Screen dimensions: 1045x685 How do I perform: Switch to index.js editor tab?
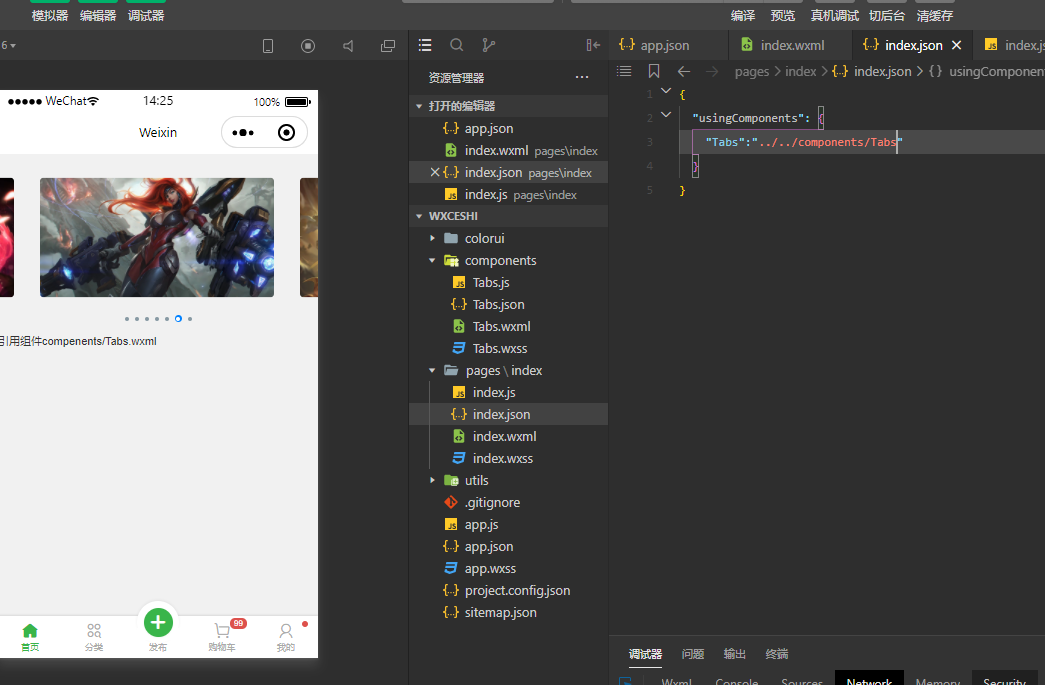[1012, 45]
